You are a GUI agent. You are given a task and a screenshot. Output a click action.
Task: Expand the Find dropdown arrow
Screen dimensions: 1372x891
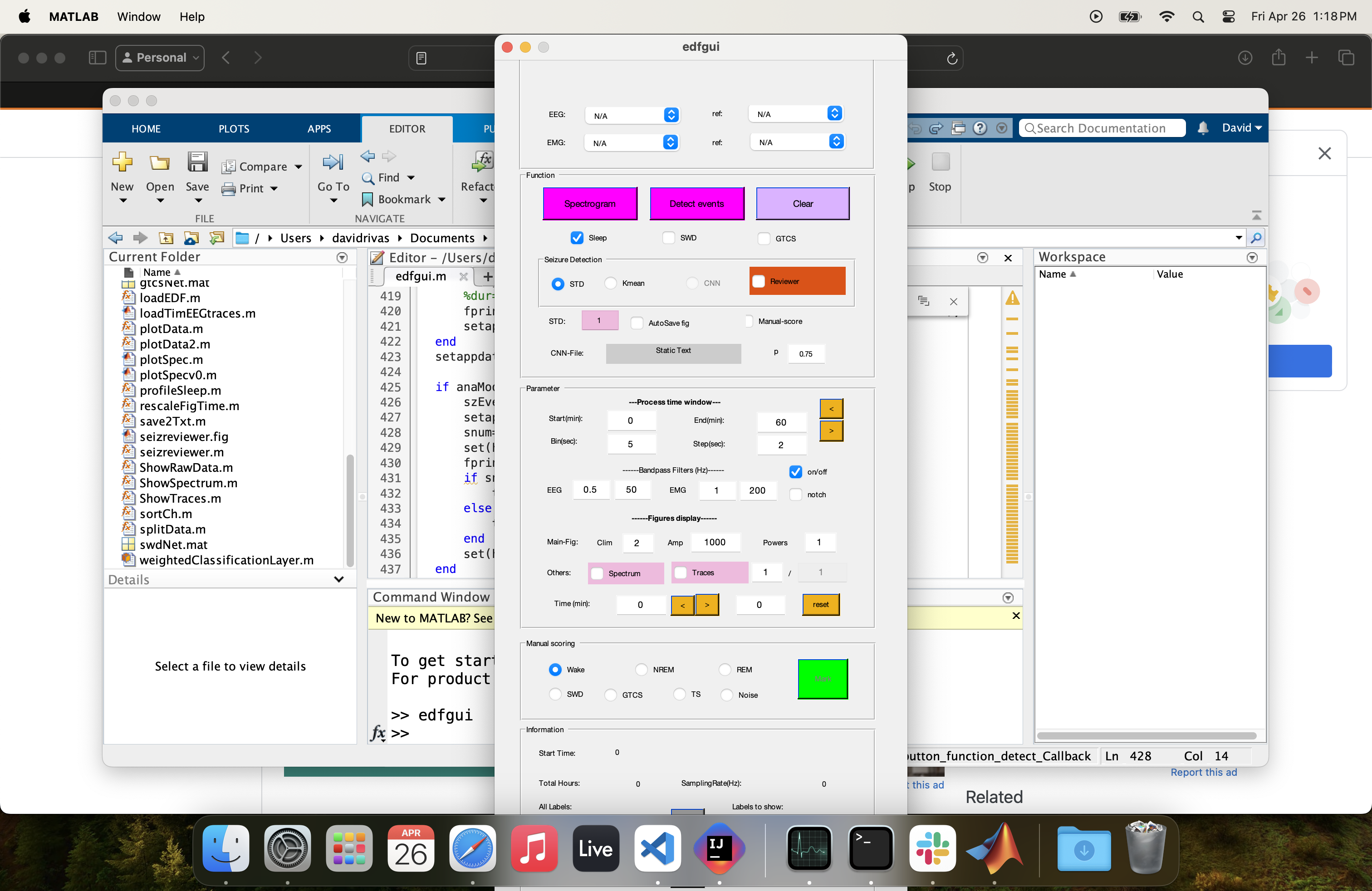point(411,178)
